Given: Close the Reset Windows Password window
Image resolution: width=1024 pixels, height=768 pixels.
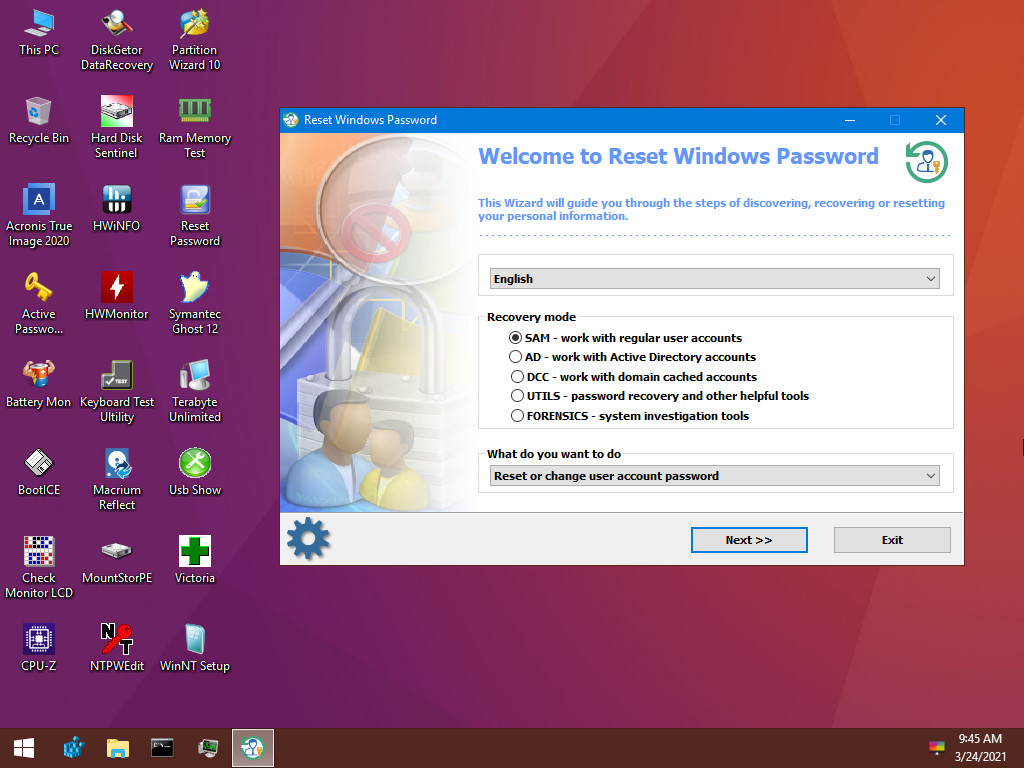Looking at the screenshot, I should click(x=941, y=120).
